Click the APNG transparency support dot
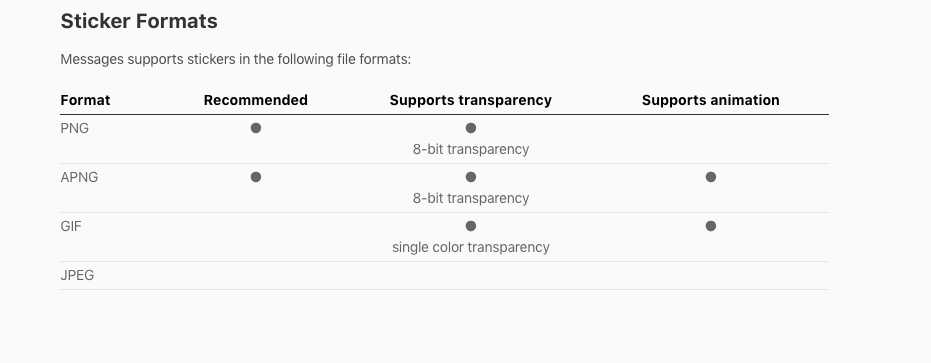This screenshot has width=931, height=363. pyautogui.click(x=471, y=177)
